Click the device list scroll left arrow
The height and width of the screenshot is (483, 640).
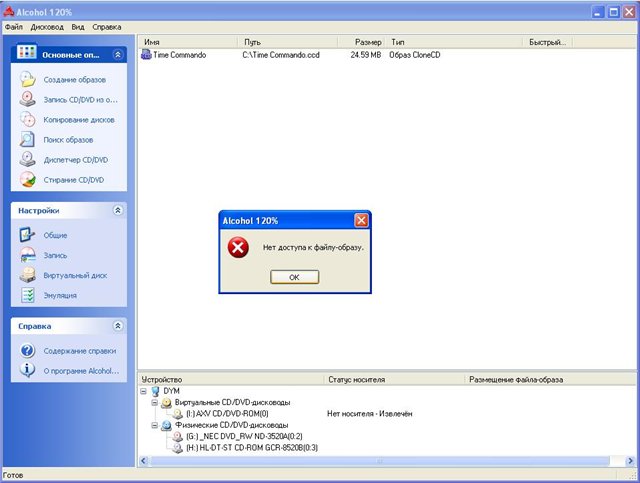[143, 461]
